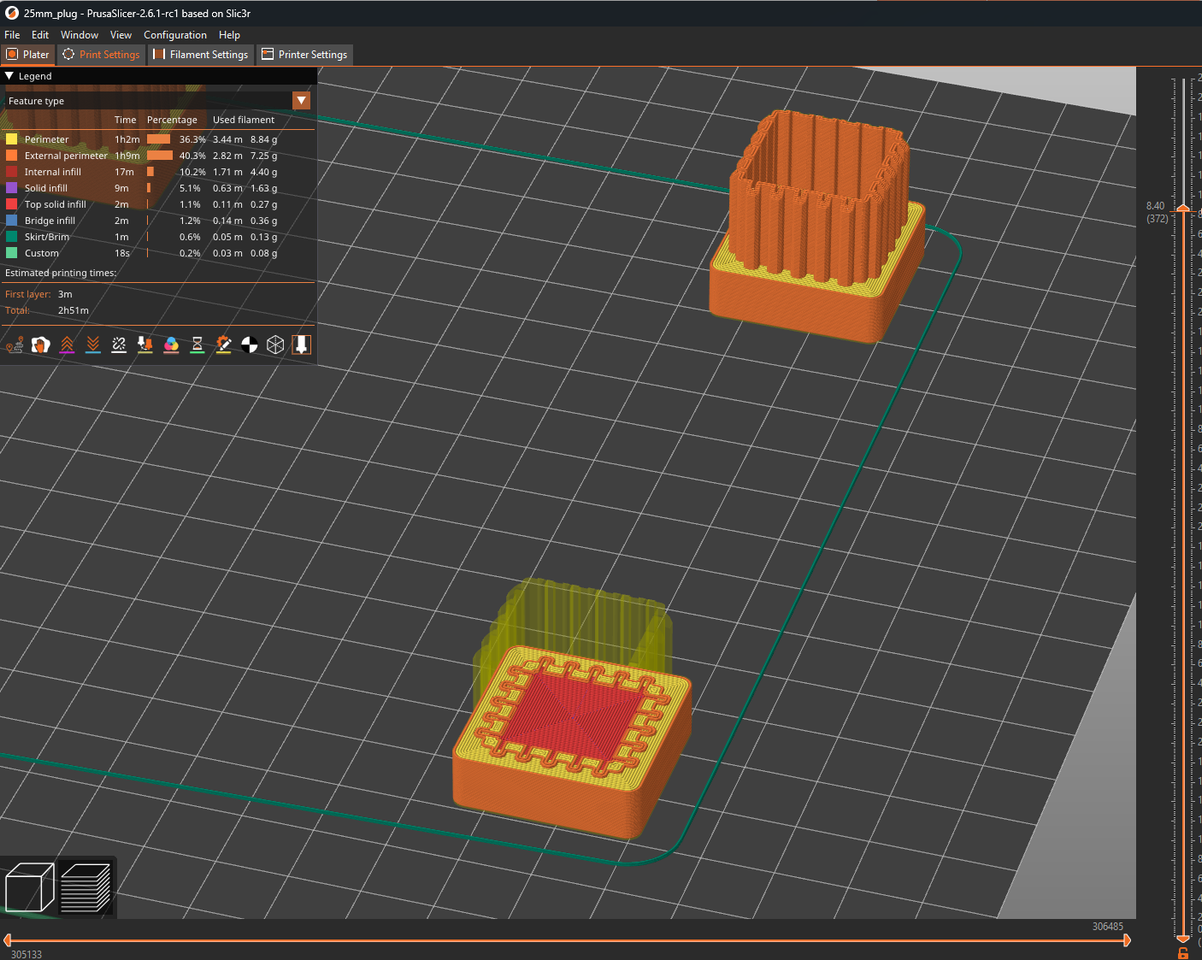The height and width of the screenshot is (960, 1202).
Task: Click the vertical layer slider upper thumb
Action: [x=1183, y=208]
